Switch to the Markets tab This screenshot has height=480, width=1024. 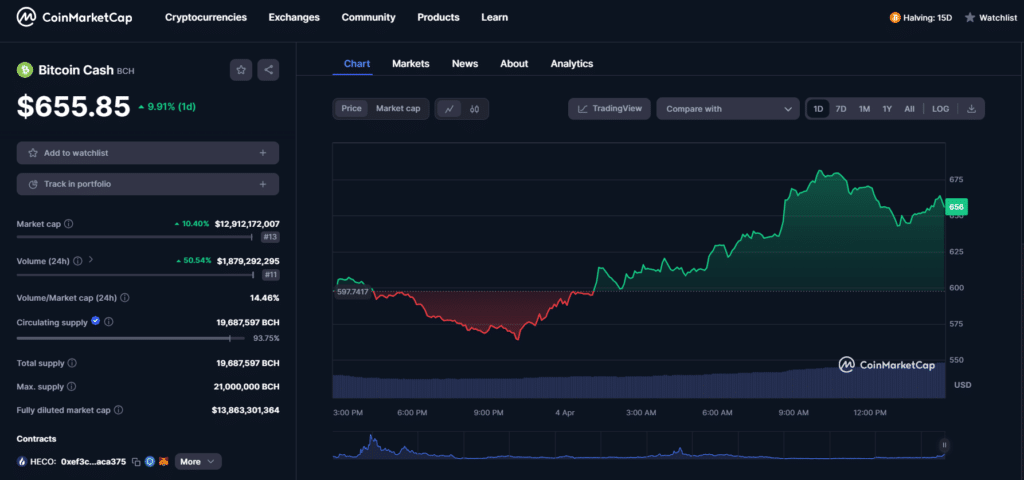pyautogui.click(x=411, y=63)
